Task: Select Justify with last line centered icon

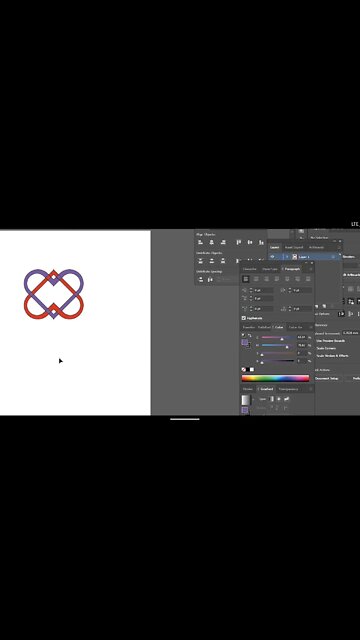Action: point(287,279)
